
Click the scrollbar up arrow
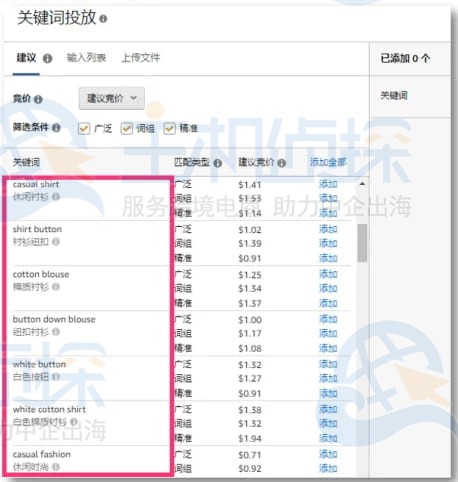(362, 184)
